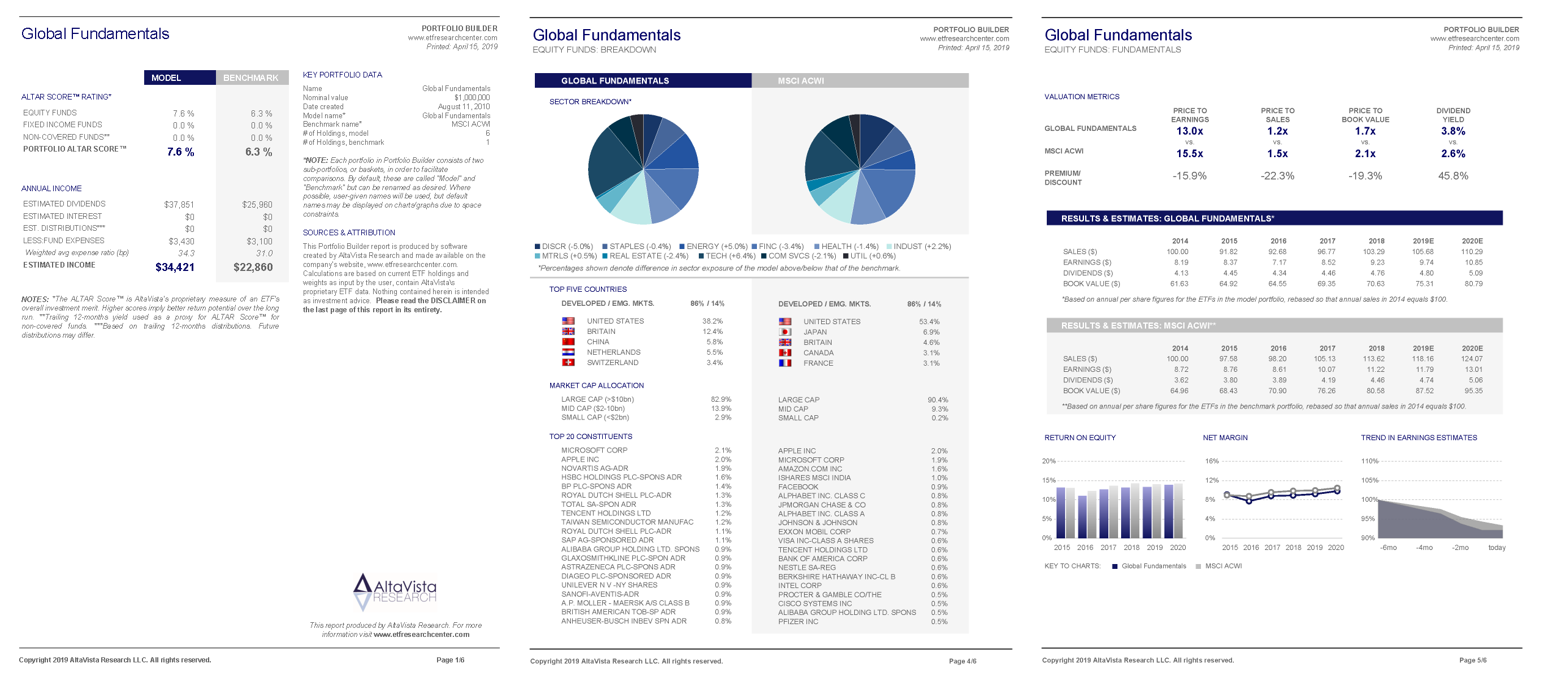This screenshot has height=673, width=1541.
Task: Select the Netherlands flag icon
Action: click(569, 352)
